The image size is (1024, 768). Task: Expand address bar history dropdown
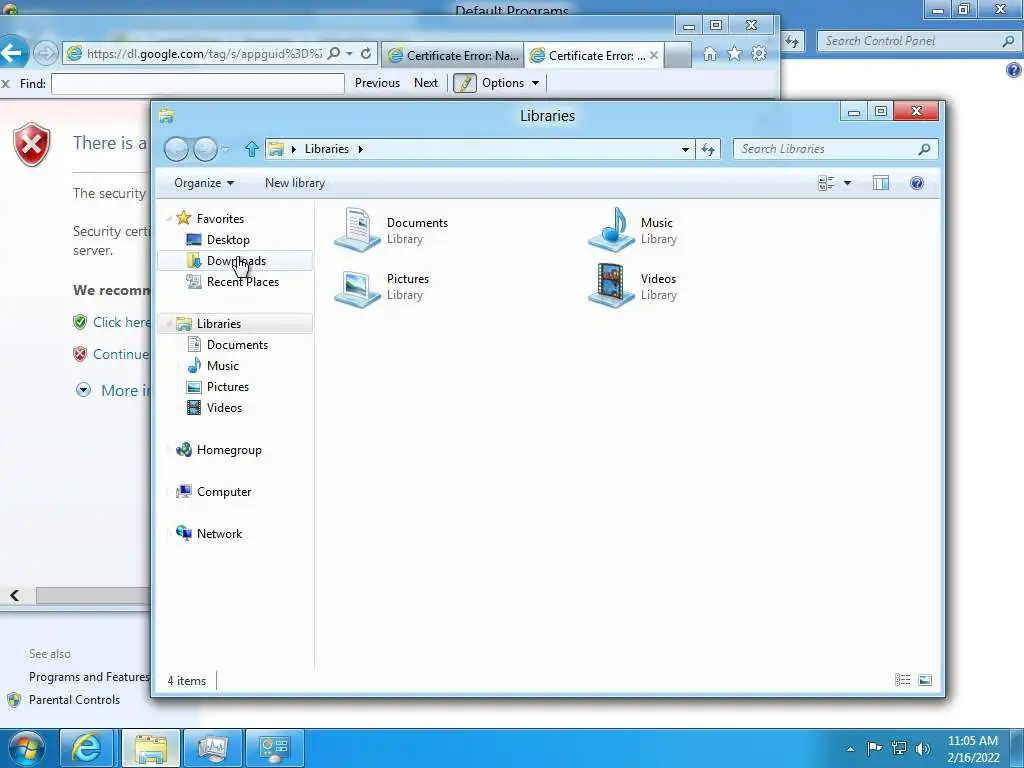coord(685,150)
